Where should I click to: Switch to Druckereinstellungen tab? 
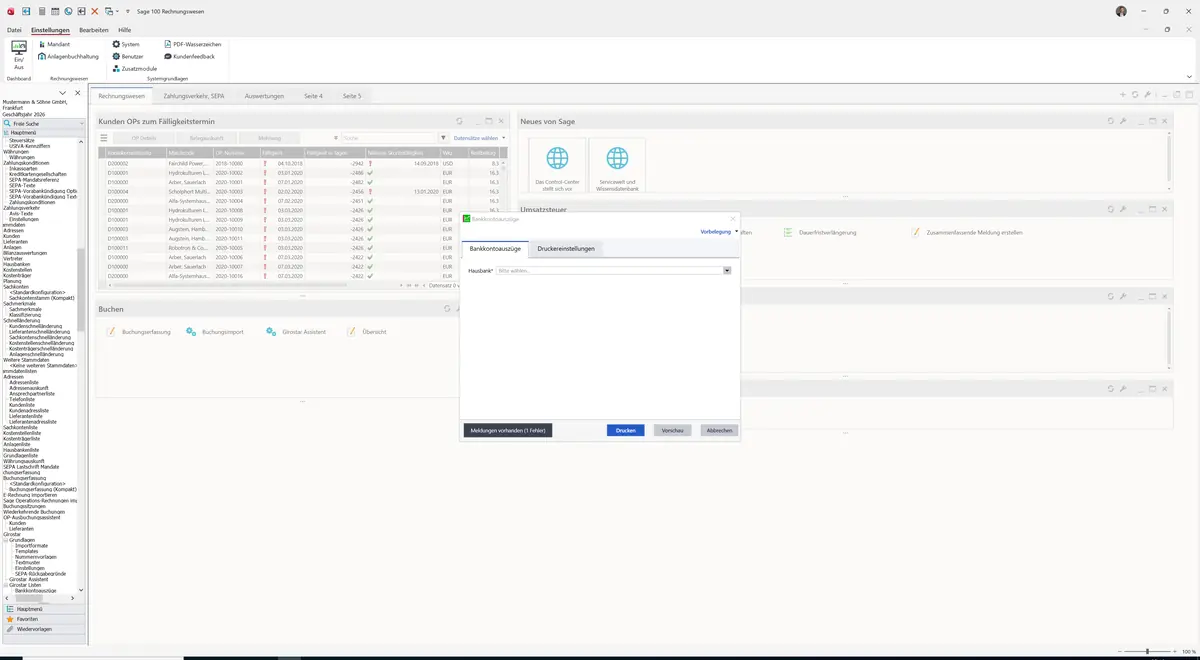click(x=566, y=248)
